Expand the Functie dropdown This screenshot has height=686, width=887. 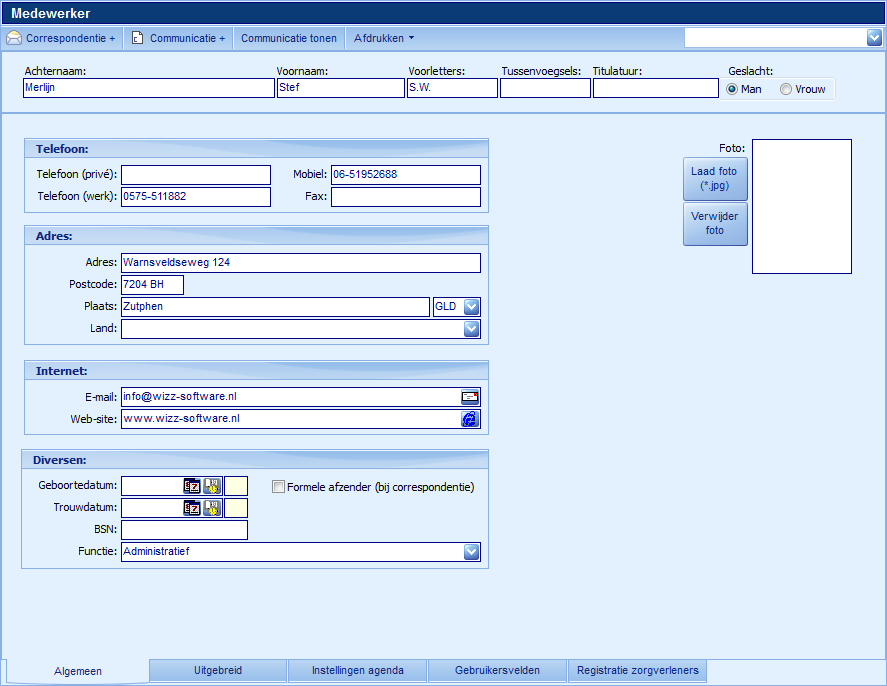pyautogui.click(x=471, y=552)
